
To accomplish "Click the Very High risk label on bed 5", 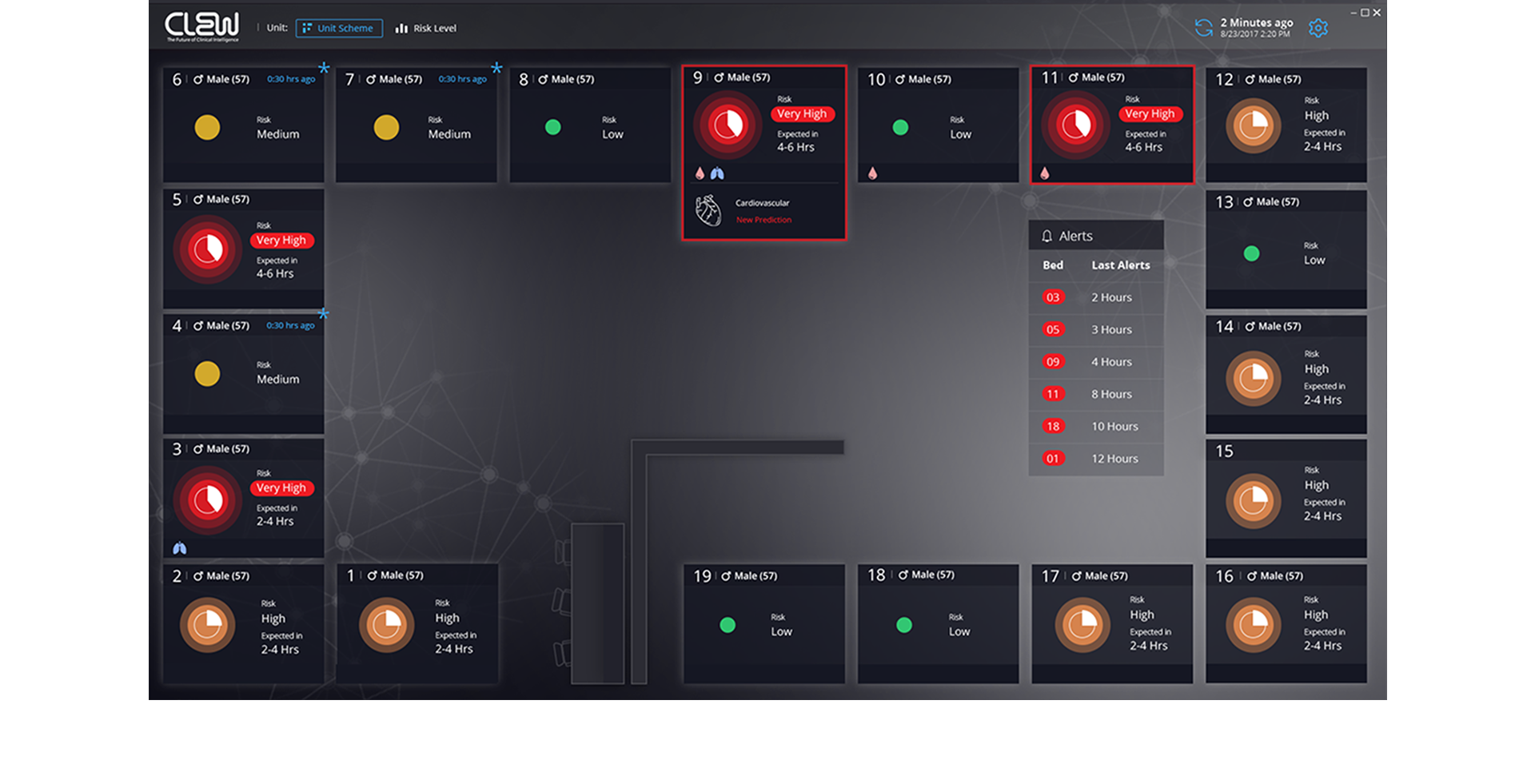I will click(x=283, y=241).
